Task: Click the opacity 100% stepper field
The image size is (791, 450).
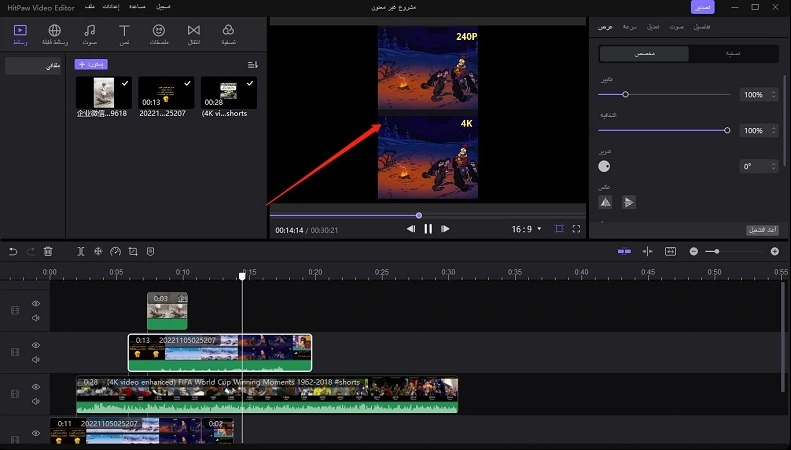Action: [x=759, y=130]
